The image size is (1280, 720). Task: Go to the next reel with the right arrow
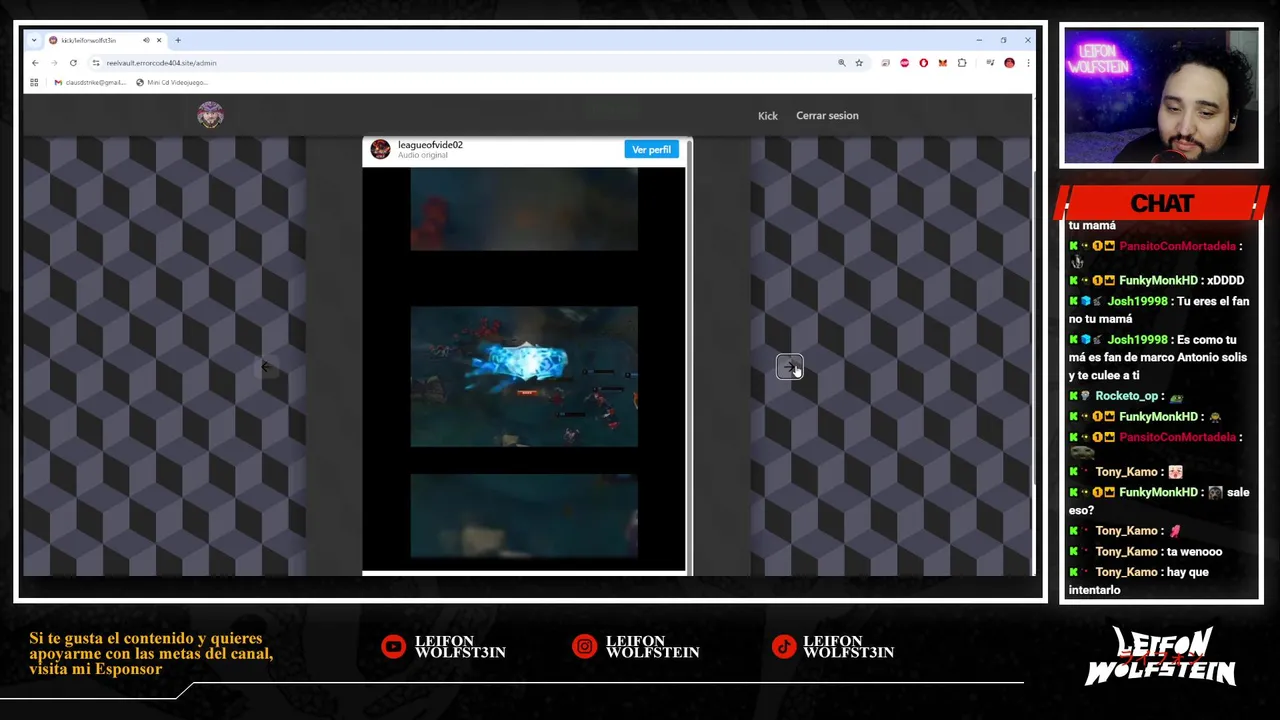click(x=789, y=367)
